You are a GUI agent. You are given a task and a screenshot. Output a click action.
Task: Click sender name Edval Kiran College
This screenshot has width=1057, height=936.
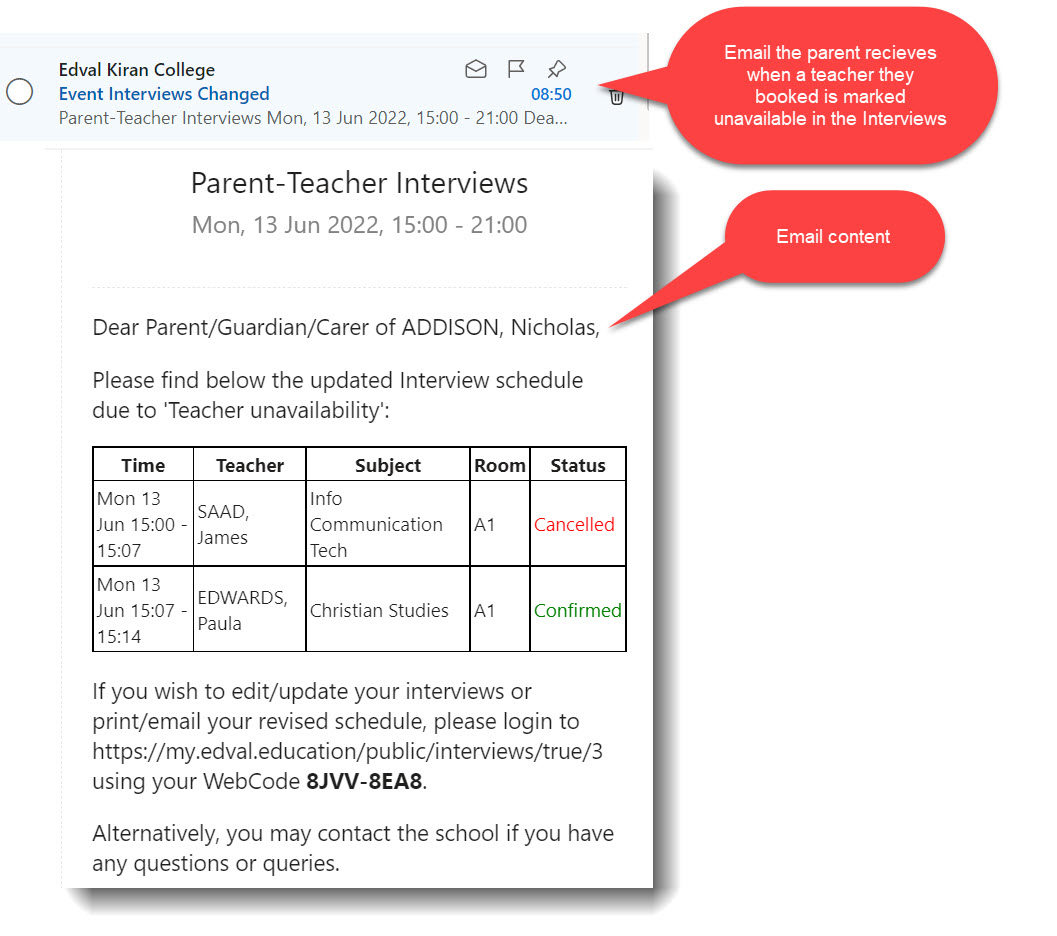click(137, 69)
